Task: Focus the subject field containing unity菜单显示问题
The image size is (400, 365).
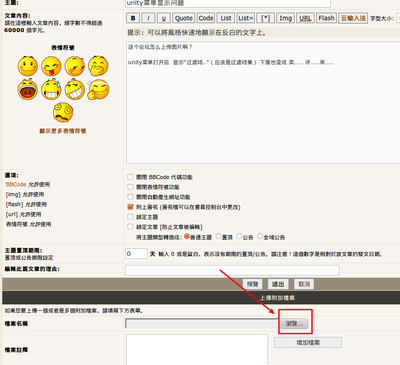Action: pos(228,3)
